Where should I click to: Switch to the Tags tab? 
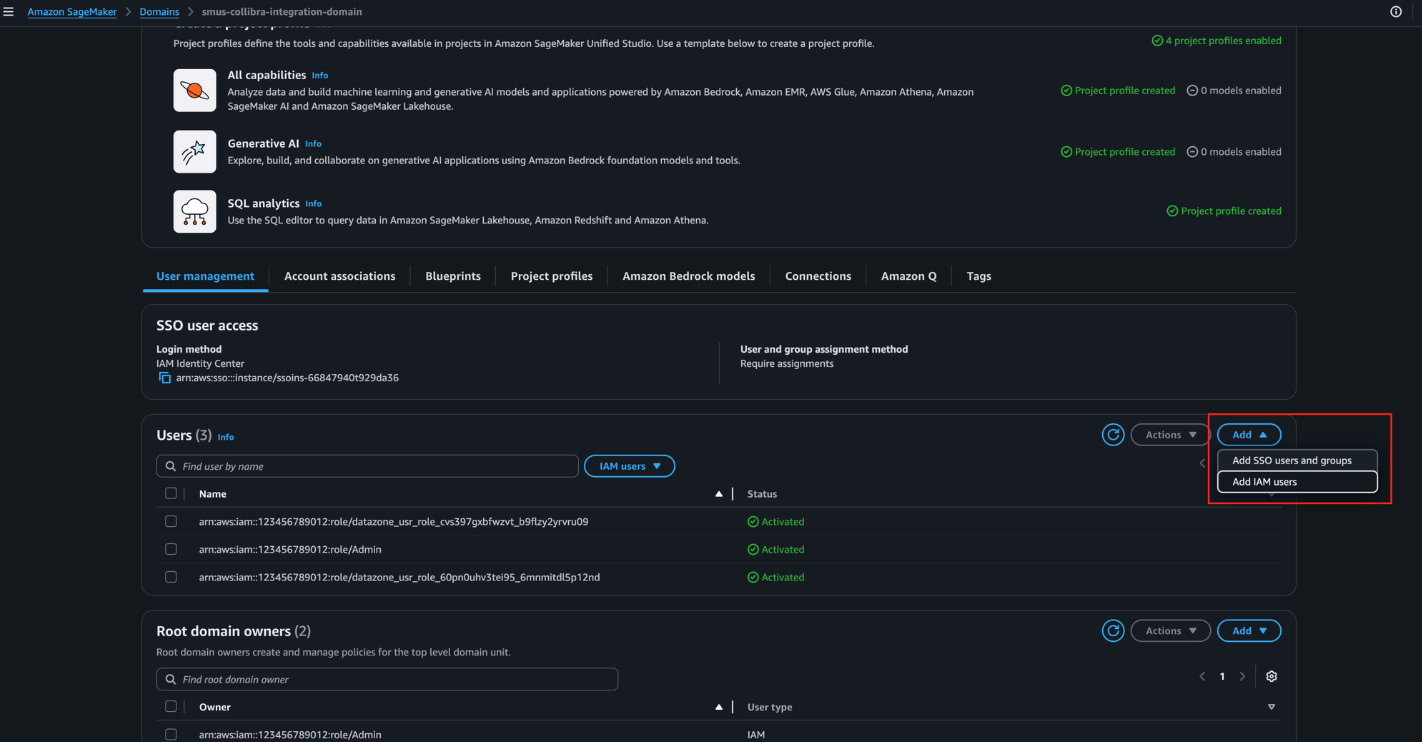[x=979, y=276]
